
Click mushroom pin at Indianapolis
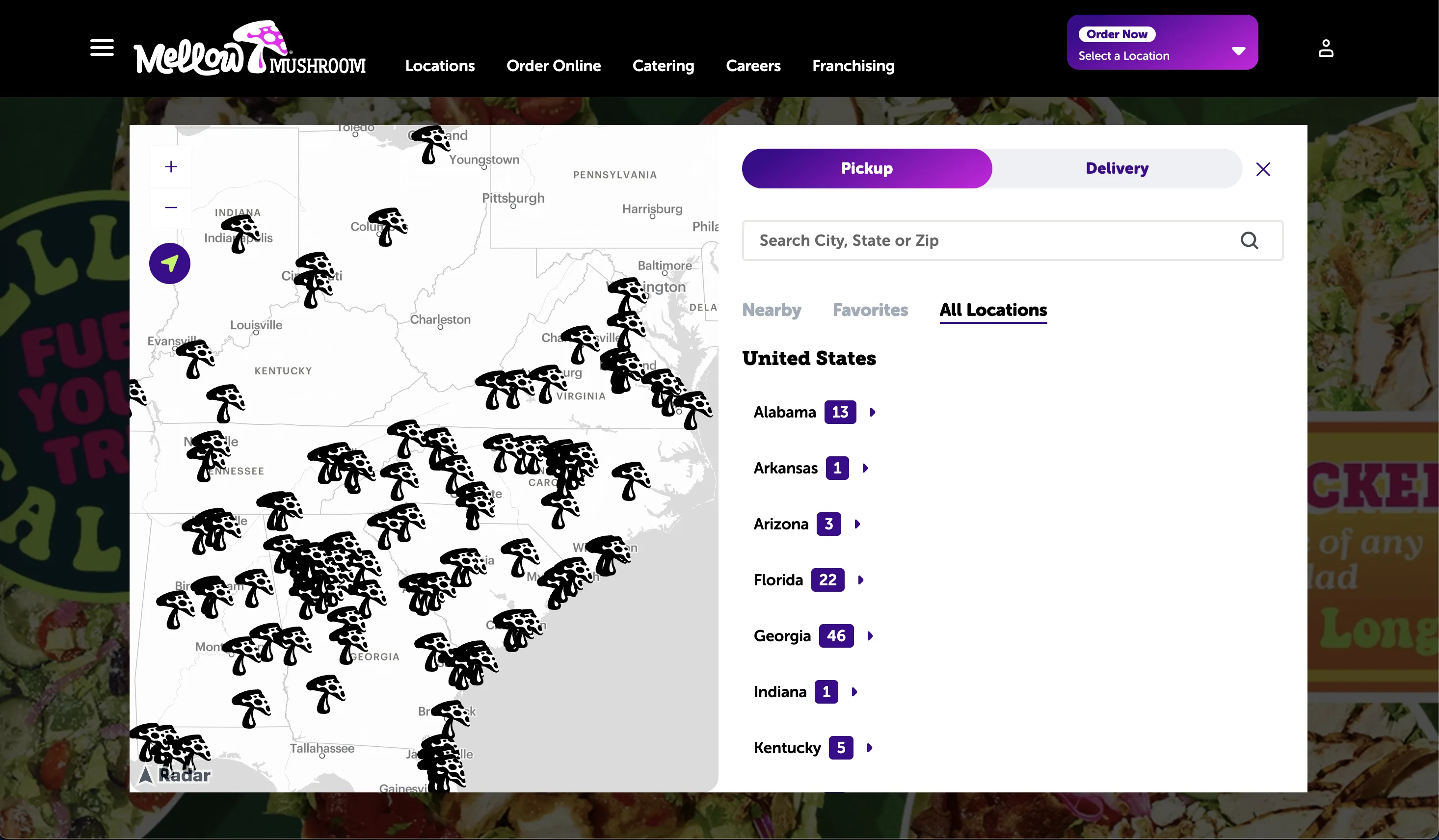(240, 233)
